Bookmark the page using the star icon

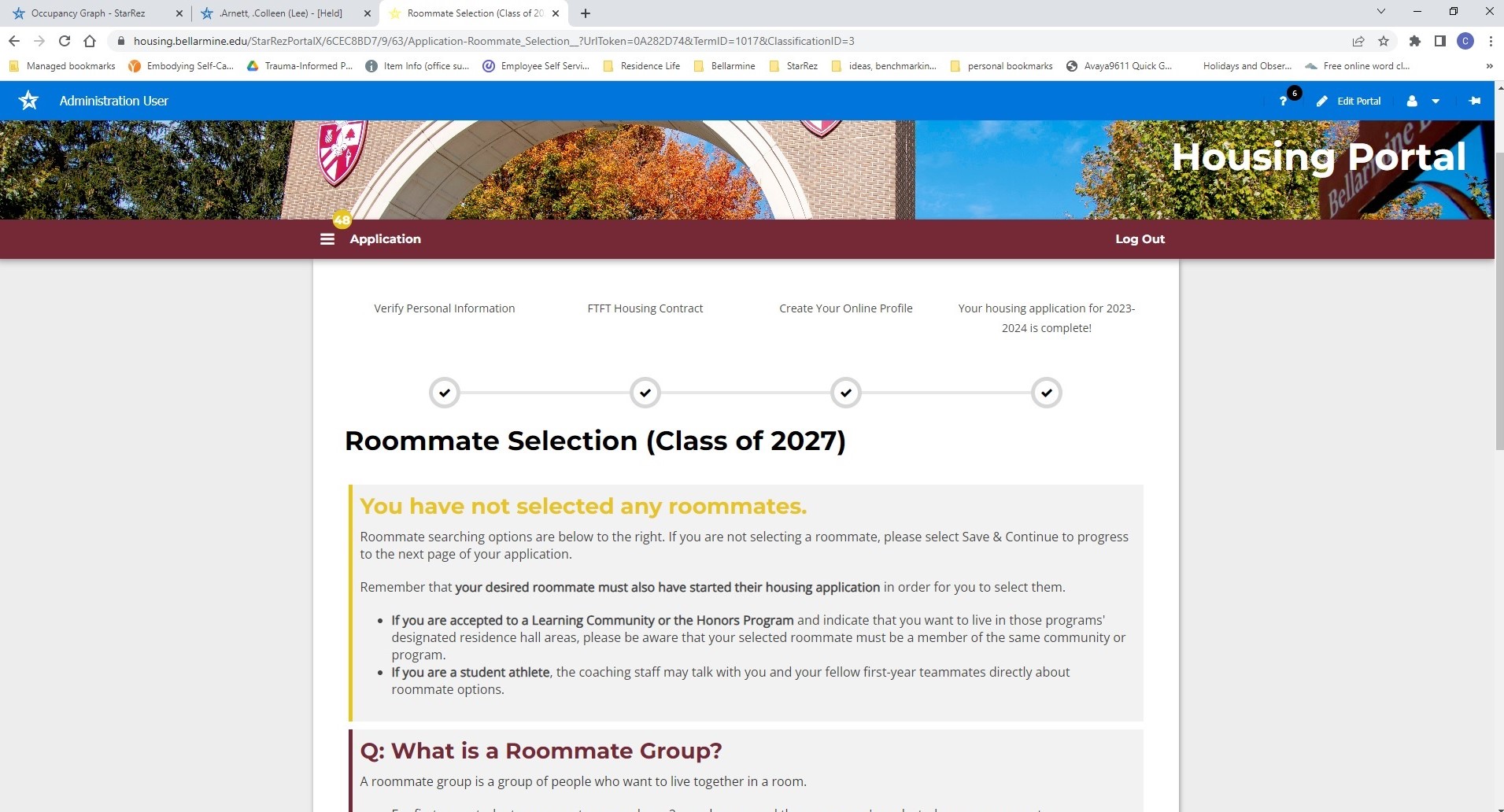(x=1383, y=41)
